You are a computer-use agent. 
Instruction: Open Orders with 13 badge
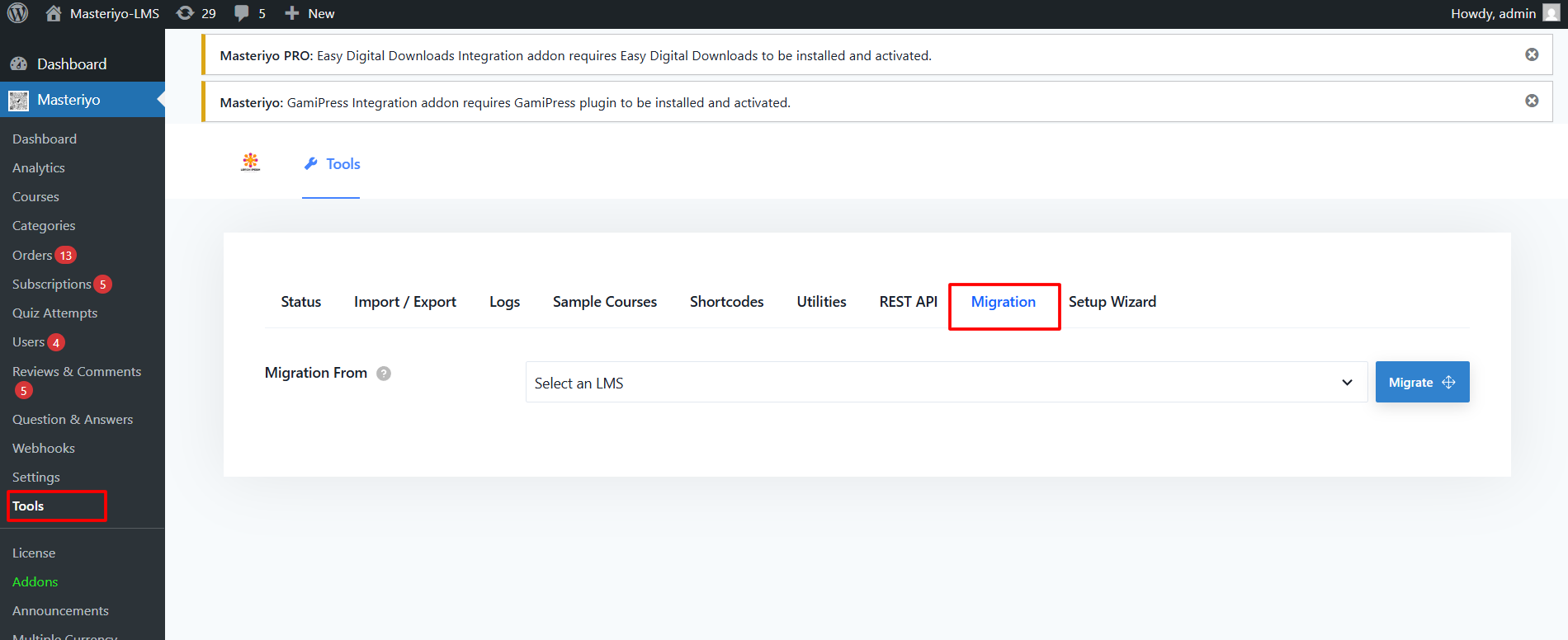pyautogui.click(x=44, y=255)
